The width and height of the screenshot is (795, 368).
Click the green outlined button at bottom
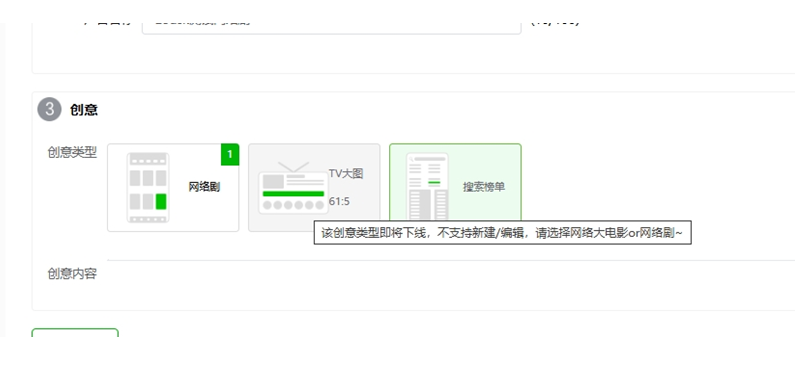[x=75, y=333]
